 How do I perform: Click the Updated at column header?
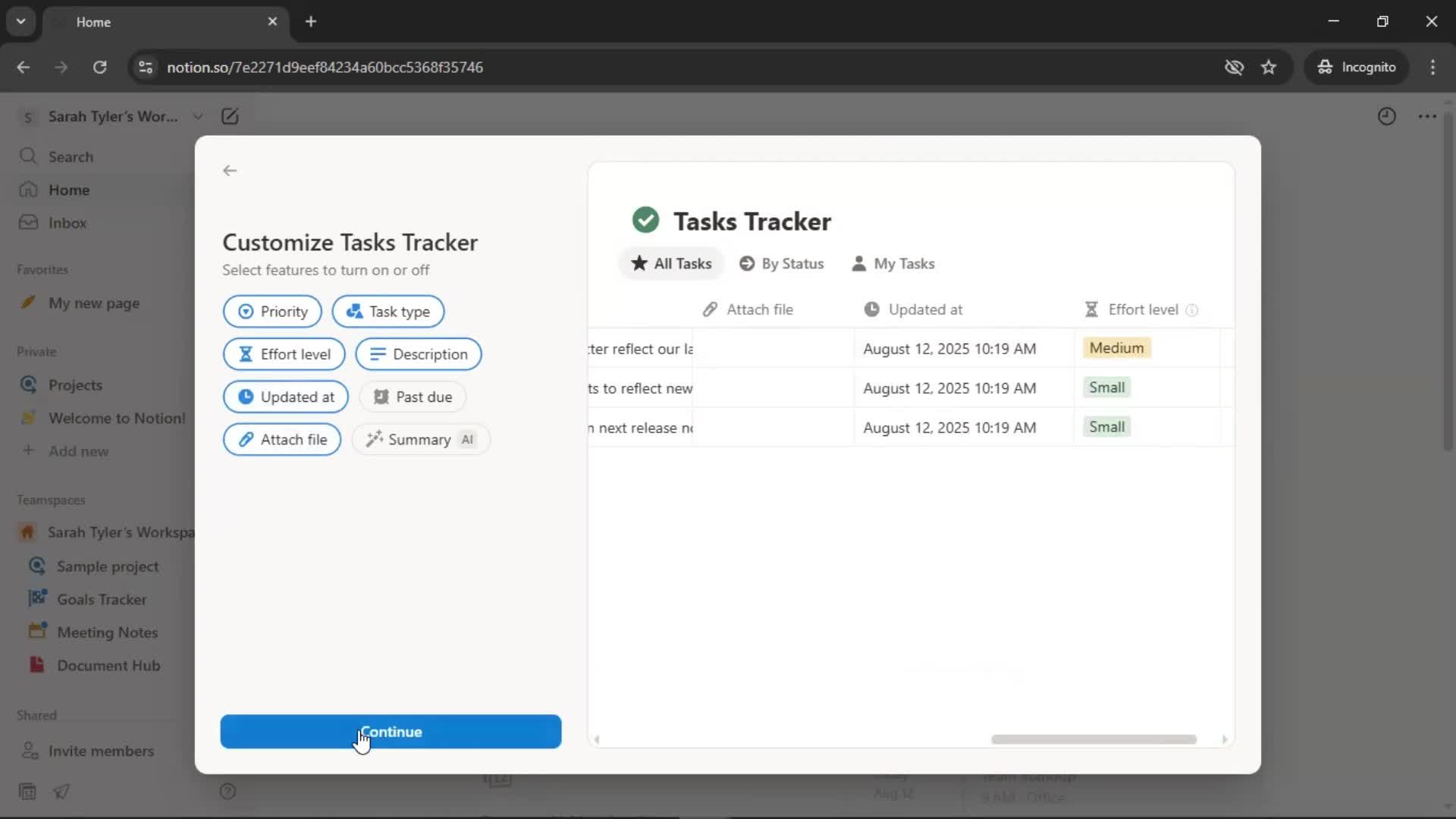(x=913, y=309)
